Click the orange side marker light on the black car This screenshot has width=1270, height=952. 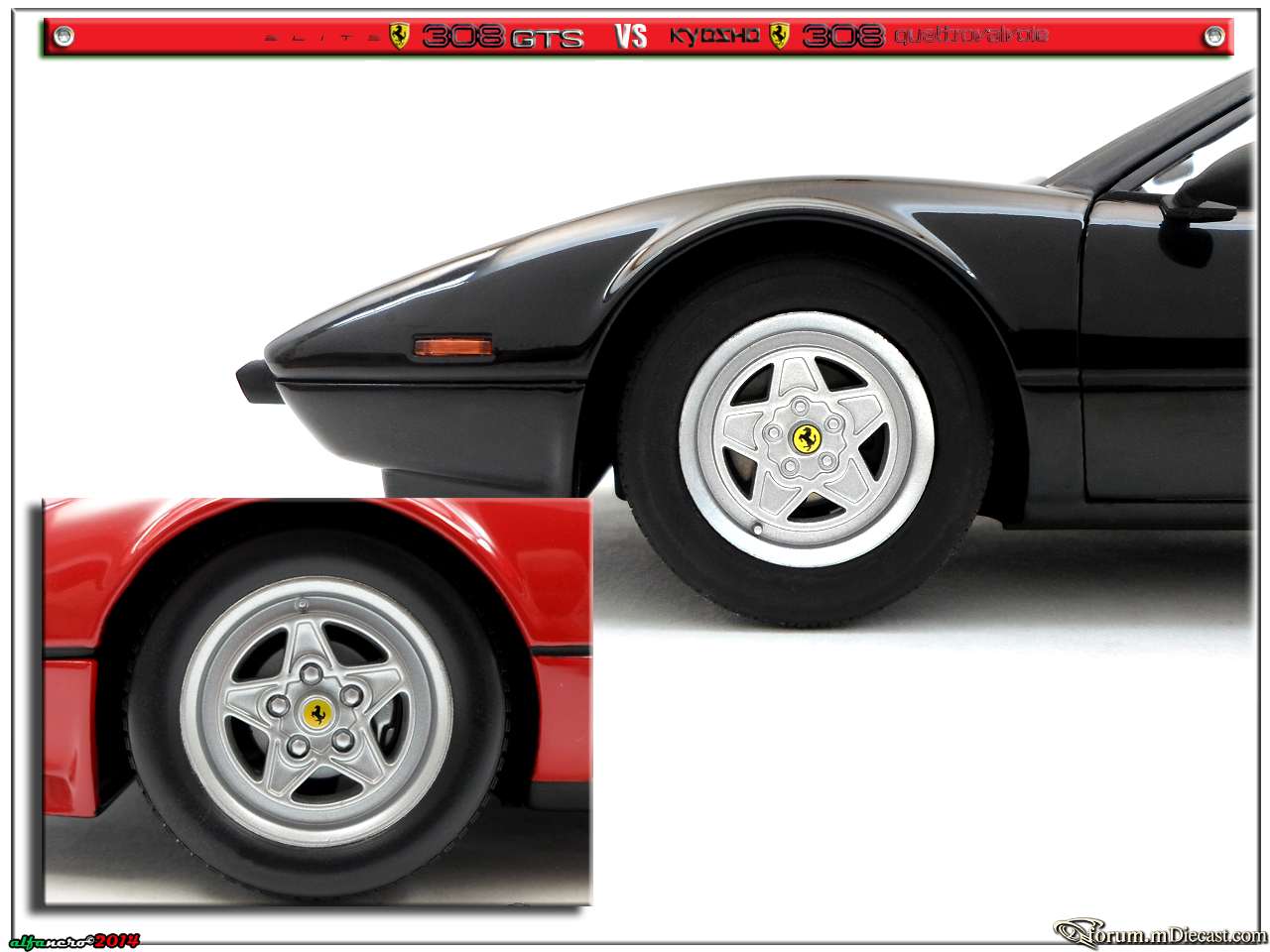pos(452,346)
